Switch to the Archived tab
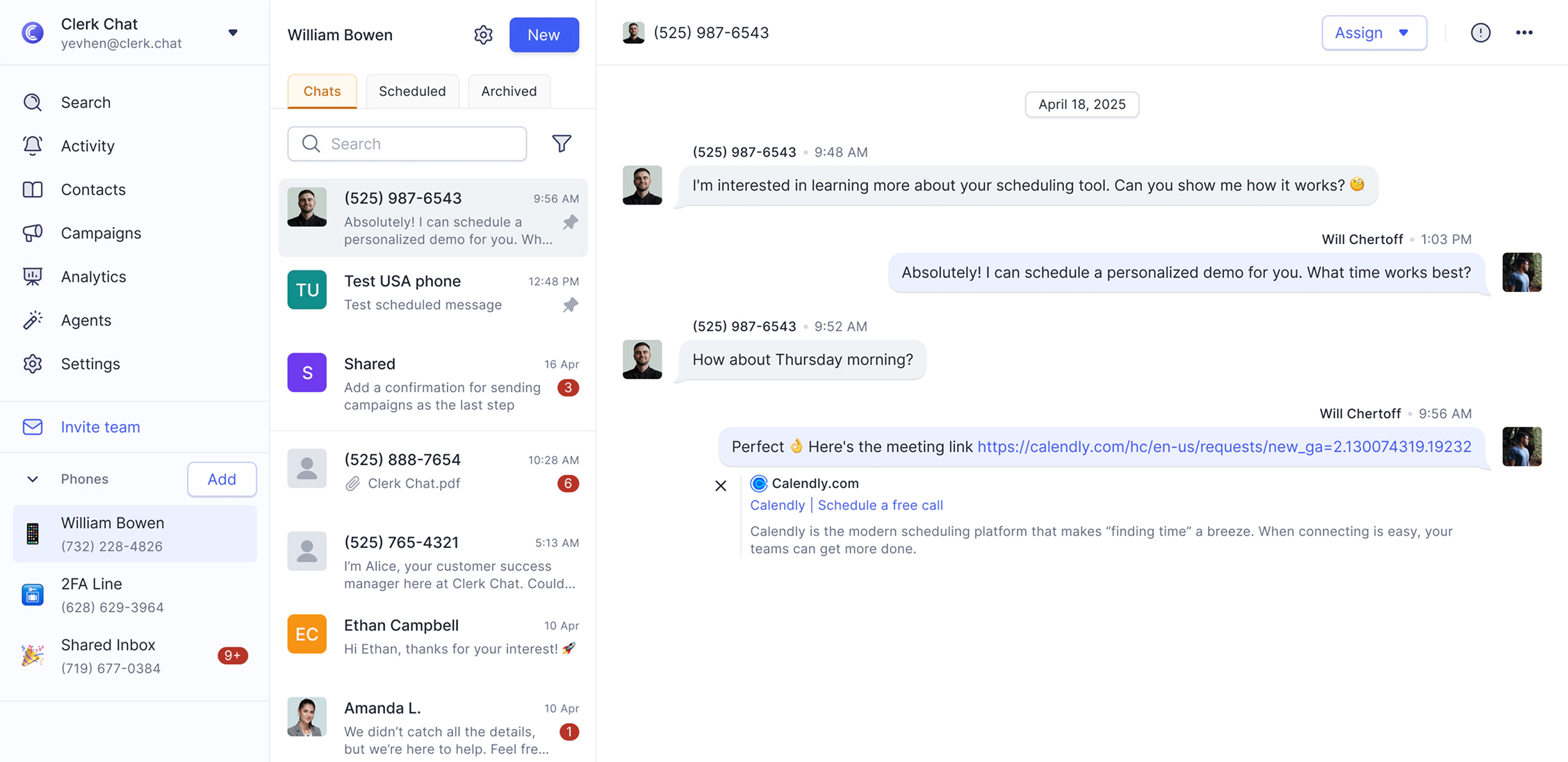Screen dimensions: 1568x762 coord(509,91)
